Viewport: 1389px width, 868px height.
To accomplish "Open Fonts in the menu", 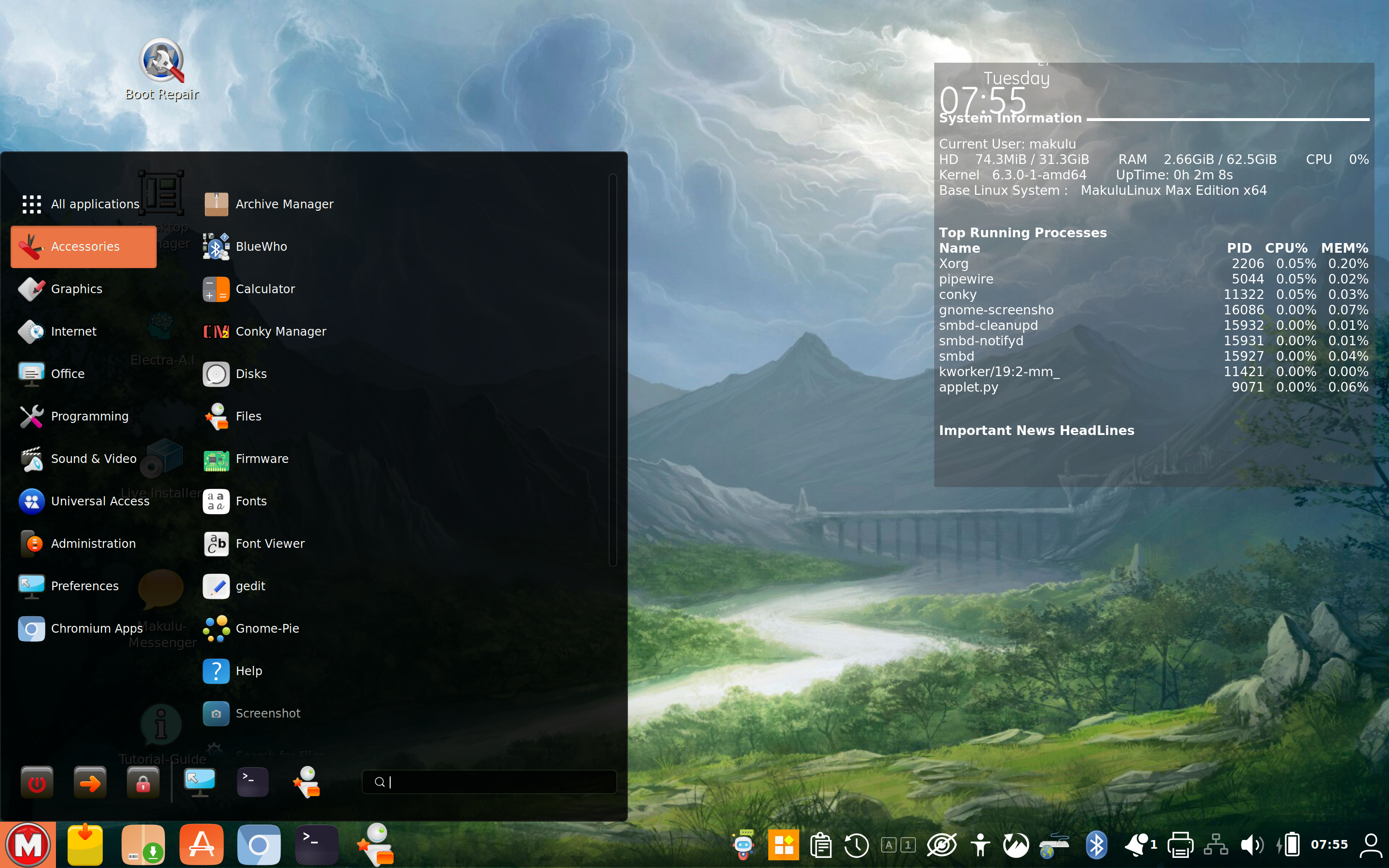I will [235, 501].
